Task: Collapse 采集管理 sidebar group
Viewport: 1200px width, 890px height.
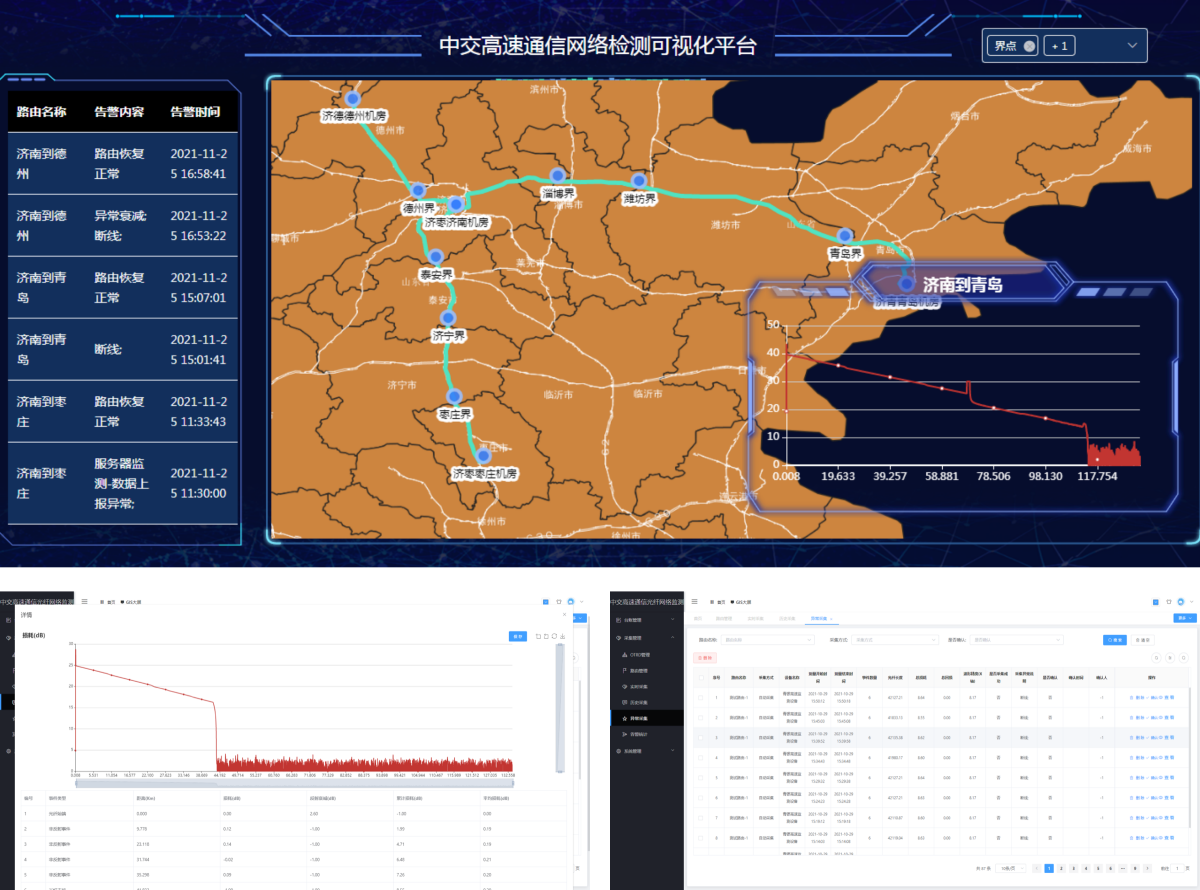Action: pos(647,638)
